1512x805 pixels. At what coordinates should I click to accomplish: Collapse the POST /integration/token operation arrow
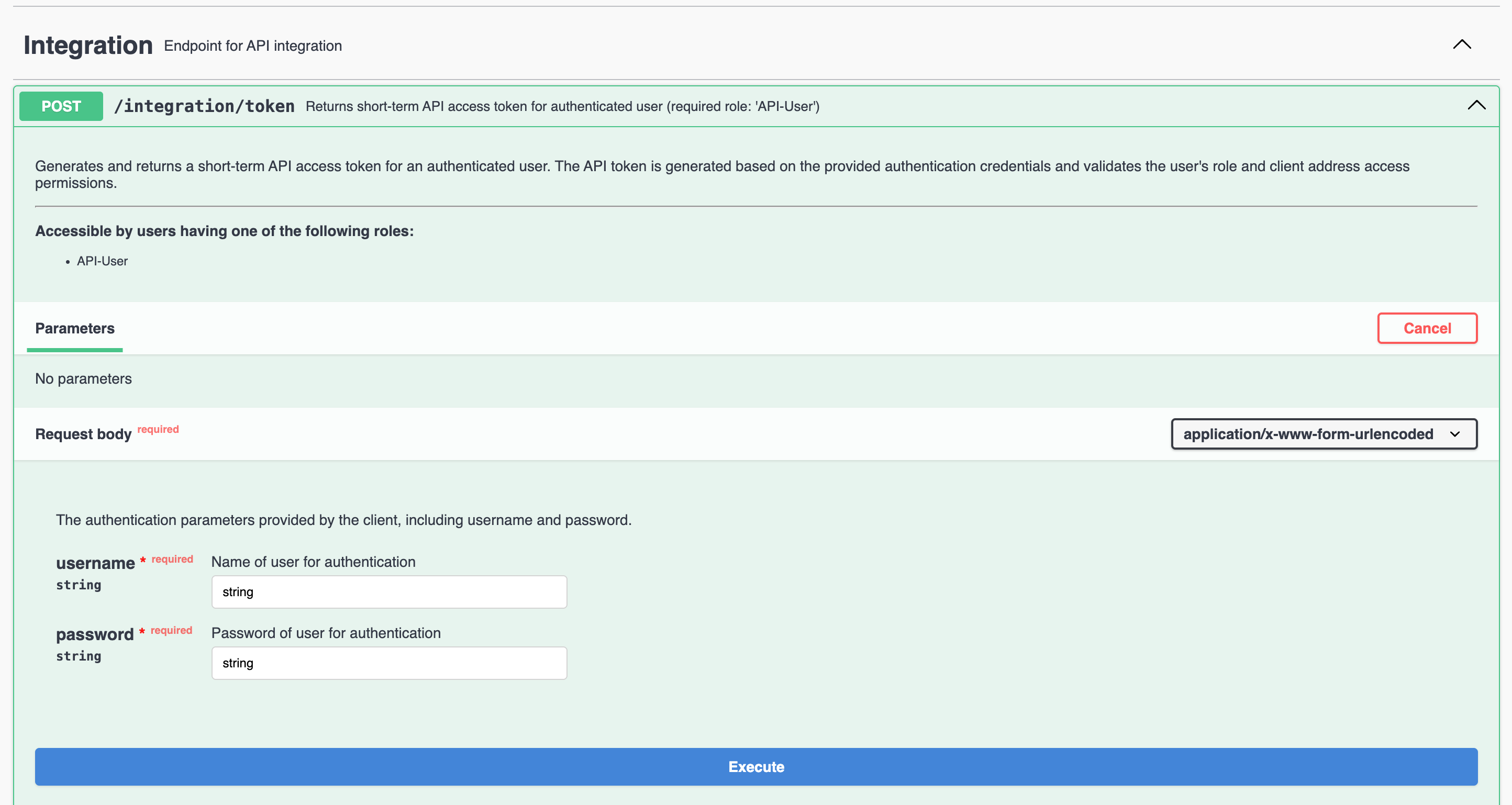[x=1476, y=106]
